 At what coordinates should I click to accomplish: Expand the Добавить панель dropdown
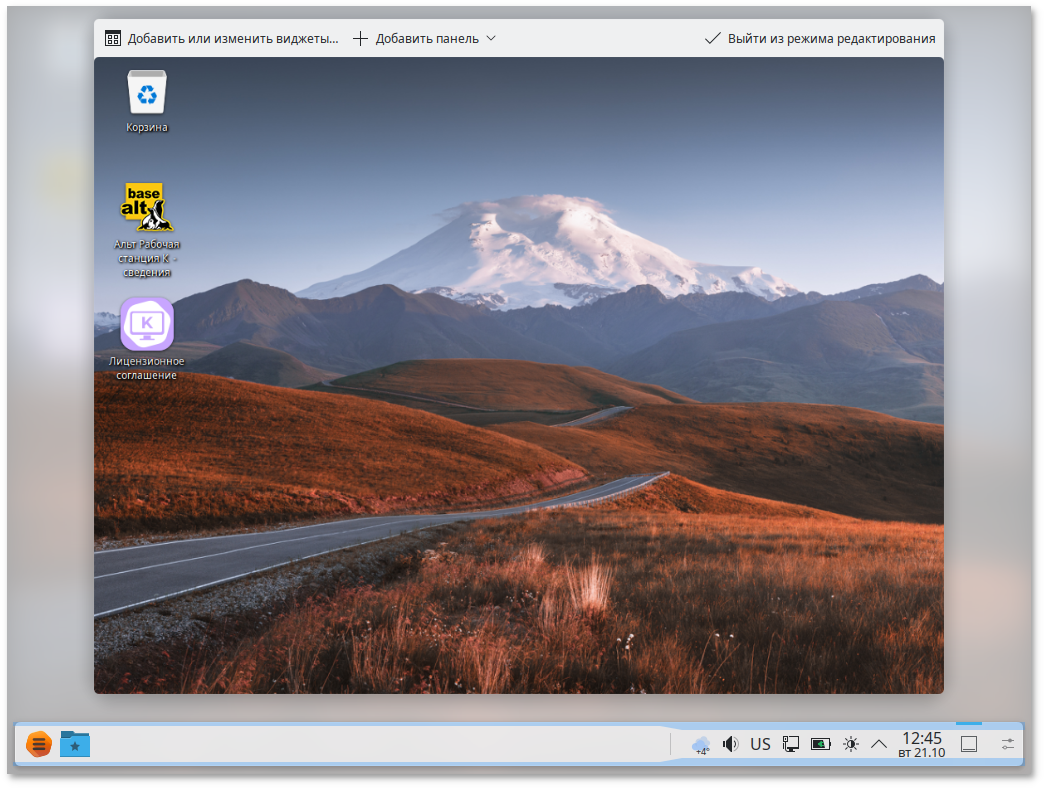pyautogui.click(x=490, y=39)
